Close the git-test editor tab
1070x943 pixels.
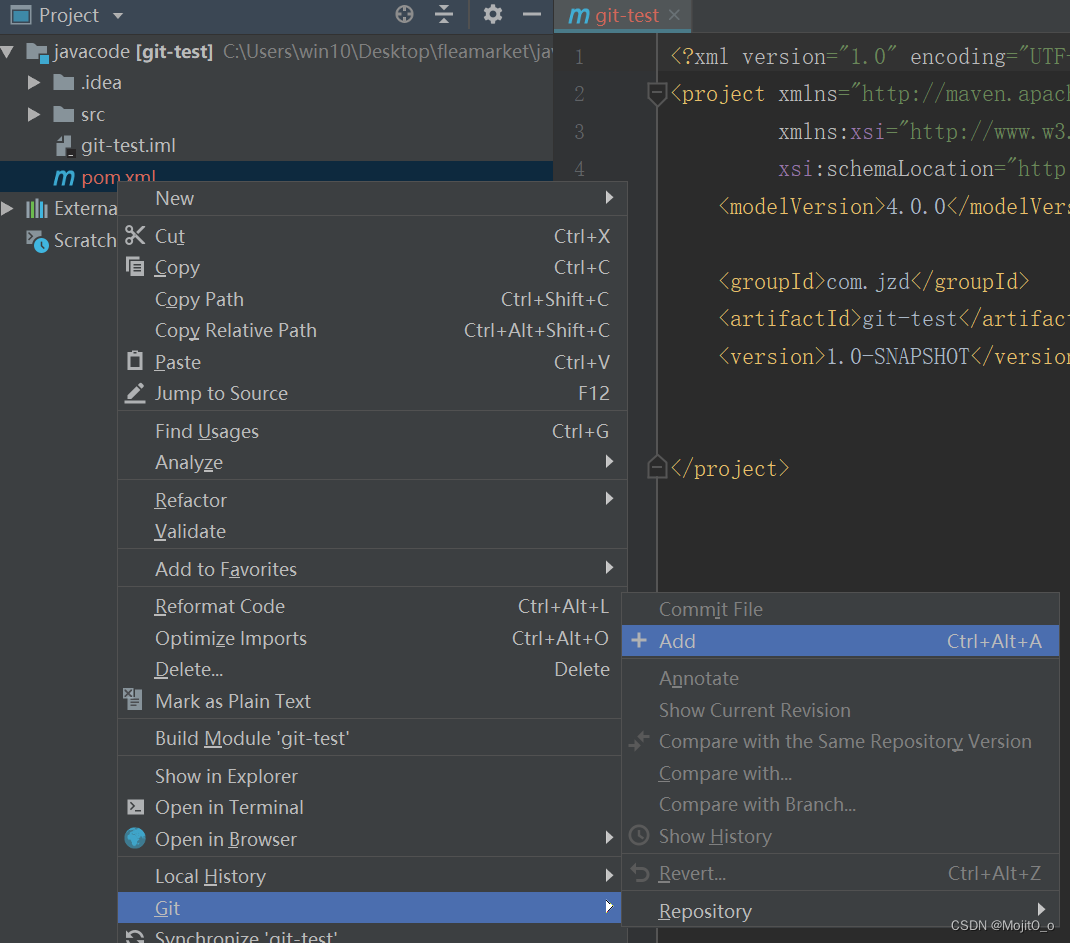(x=674, y=15)
